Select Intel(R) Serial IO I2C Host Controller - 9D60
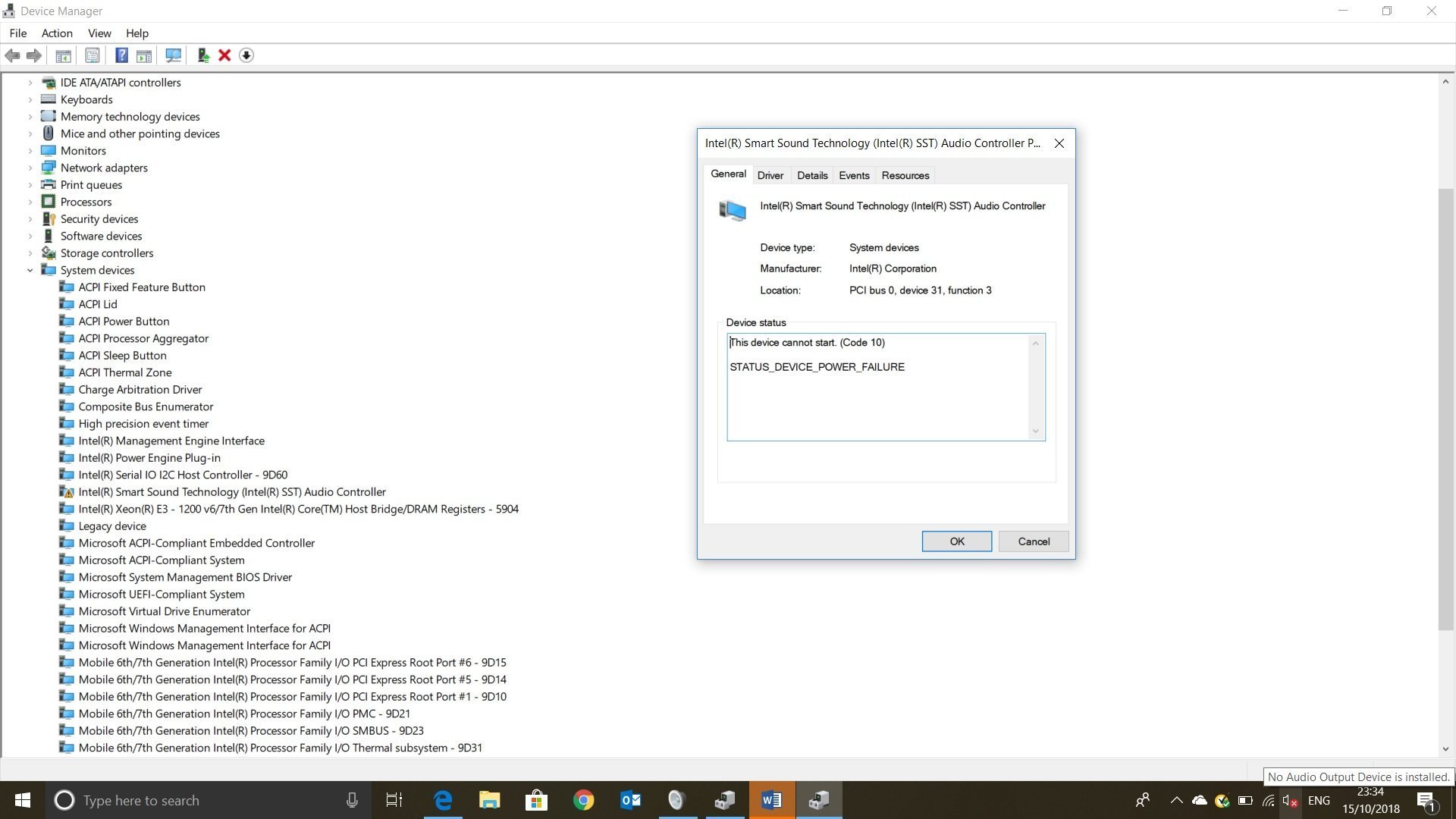 click(x=183, y=475)
